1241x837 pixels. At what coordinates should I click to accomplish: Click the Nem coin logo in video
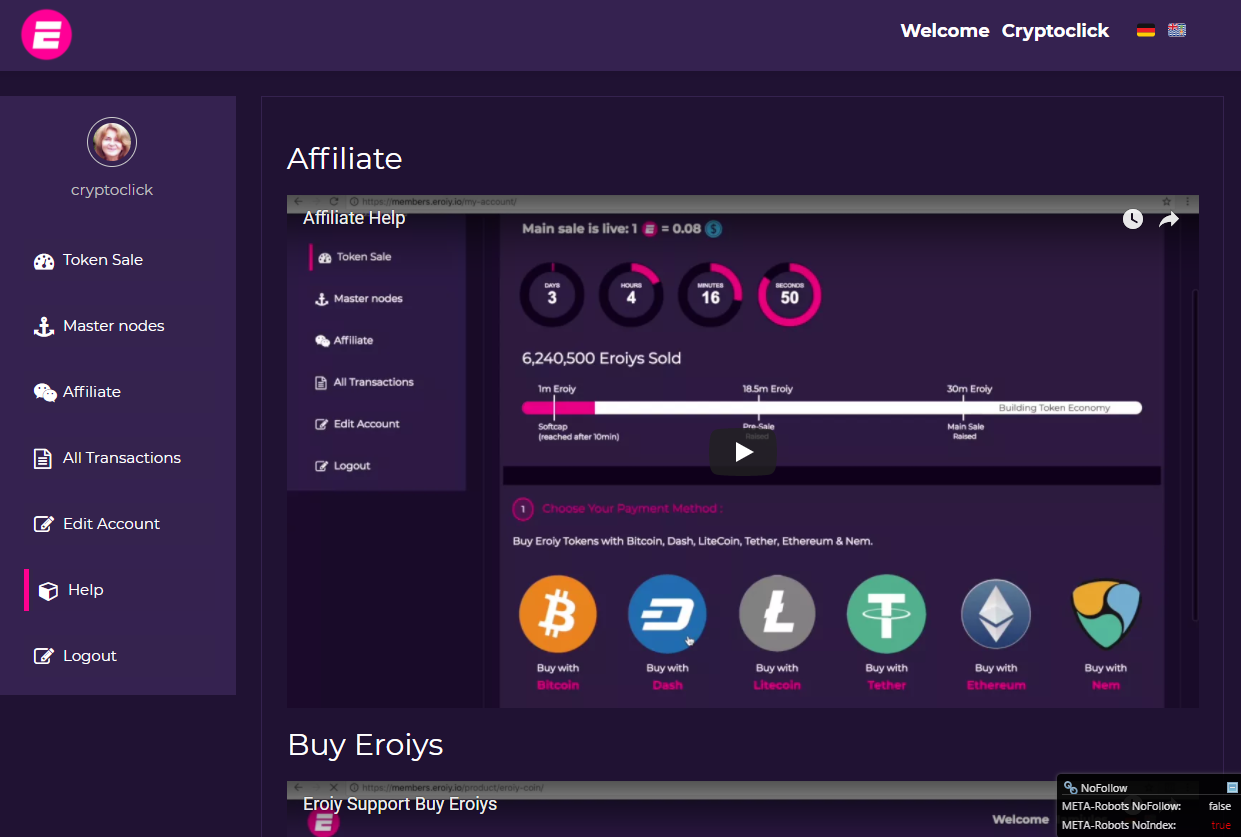pos(1106,615)
